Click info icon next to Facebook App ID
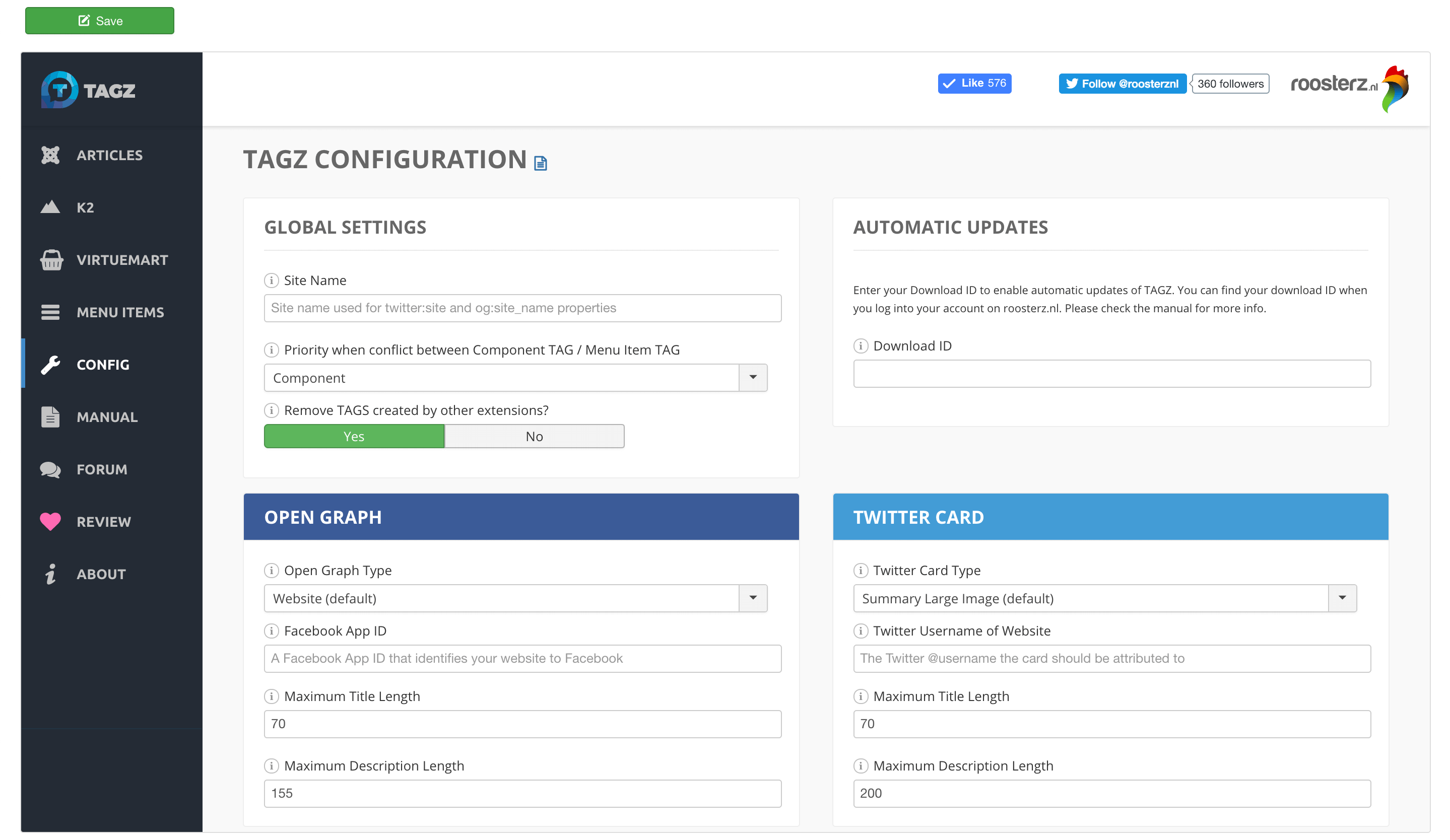Image resolution: width=1450 pixels, height=840 pixels. pos(271,631)
